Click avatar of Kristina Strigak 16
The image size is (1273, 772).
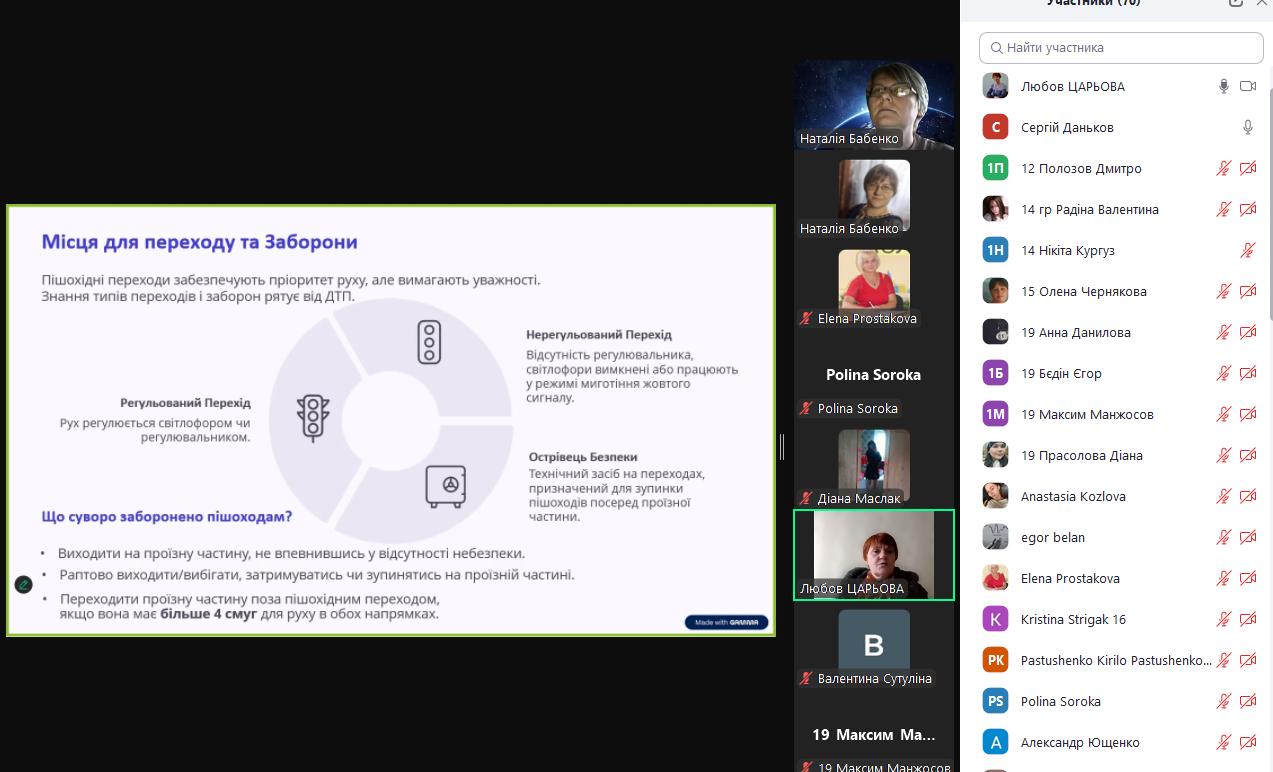(995, 619)
